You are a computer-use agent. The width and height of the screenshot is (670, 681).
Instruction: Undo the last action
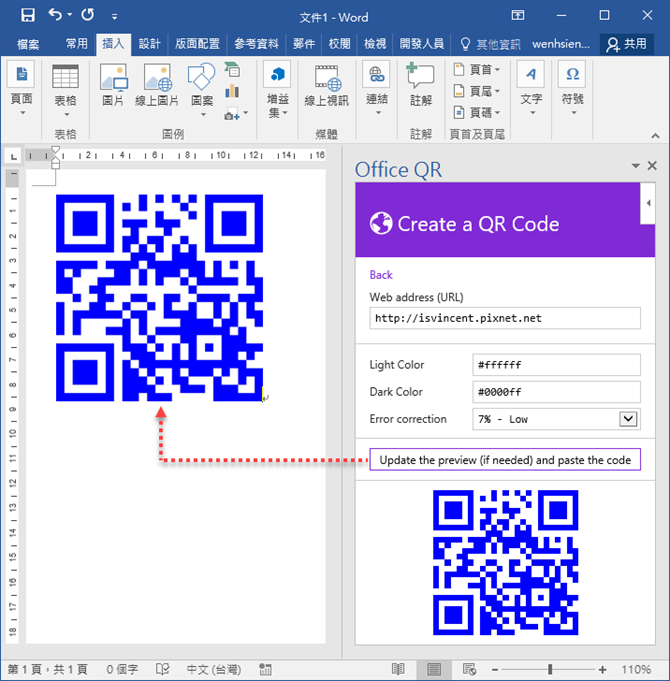[x=55, y=15]
